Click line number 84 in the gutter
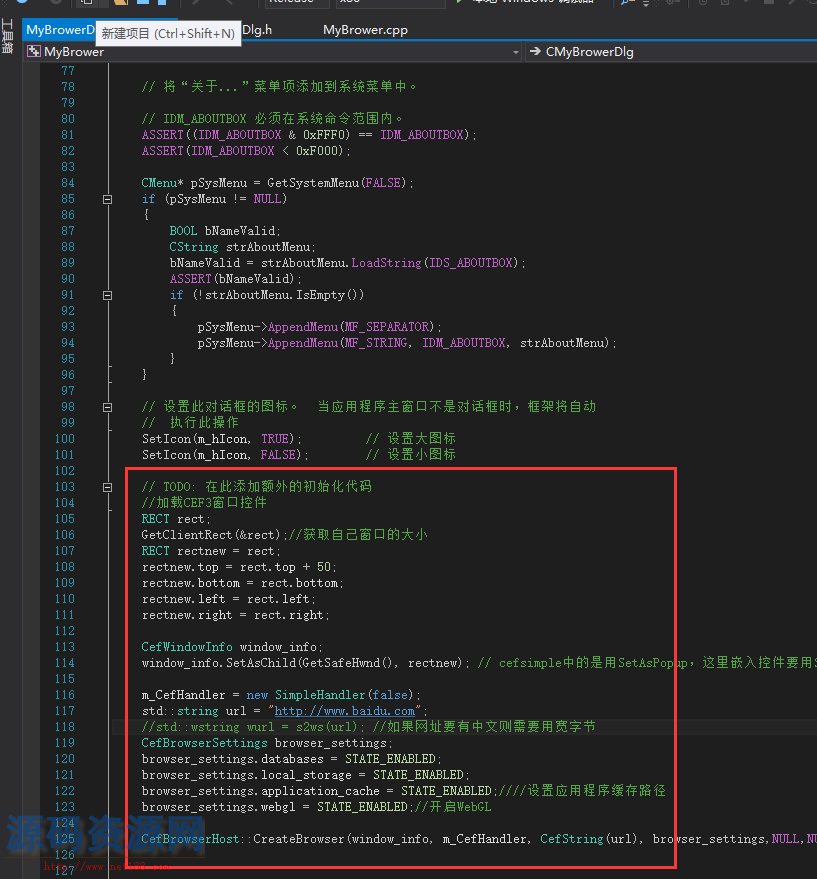Image resolution: width=817 pixels, height=879 pixels. [68, 183]
